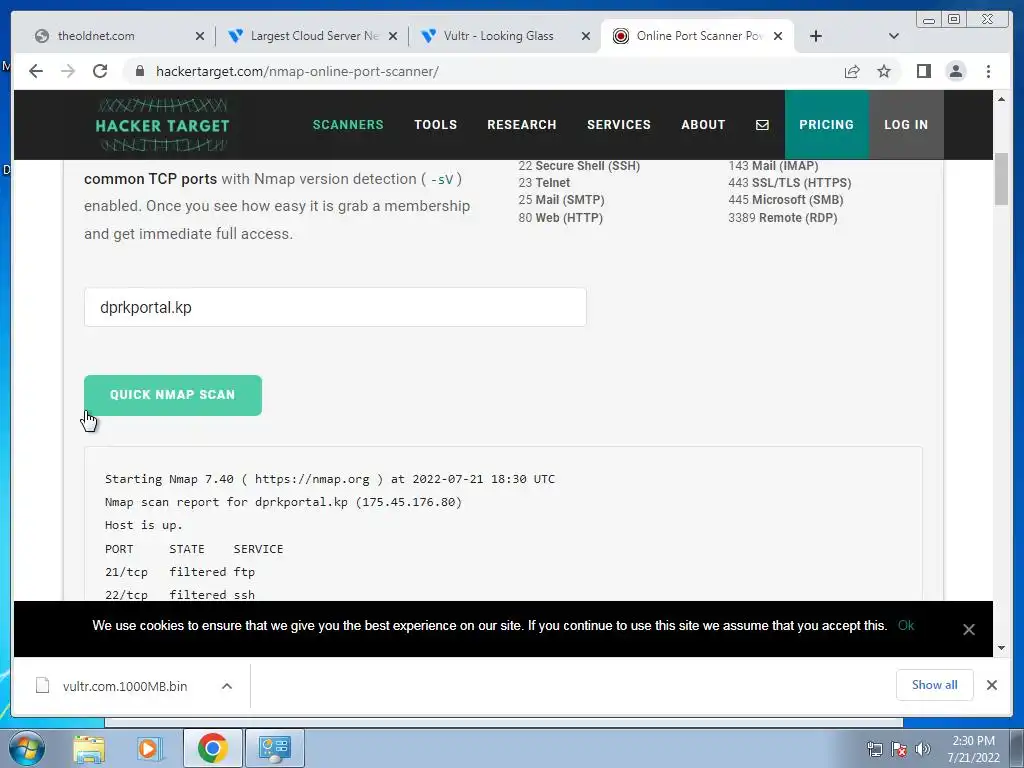Click the '443 SSL/TLS (HTTPS)' entry
This screenshot has width=1024, height=768.
tap(790, 183)
